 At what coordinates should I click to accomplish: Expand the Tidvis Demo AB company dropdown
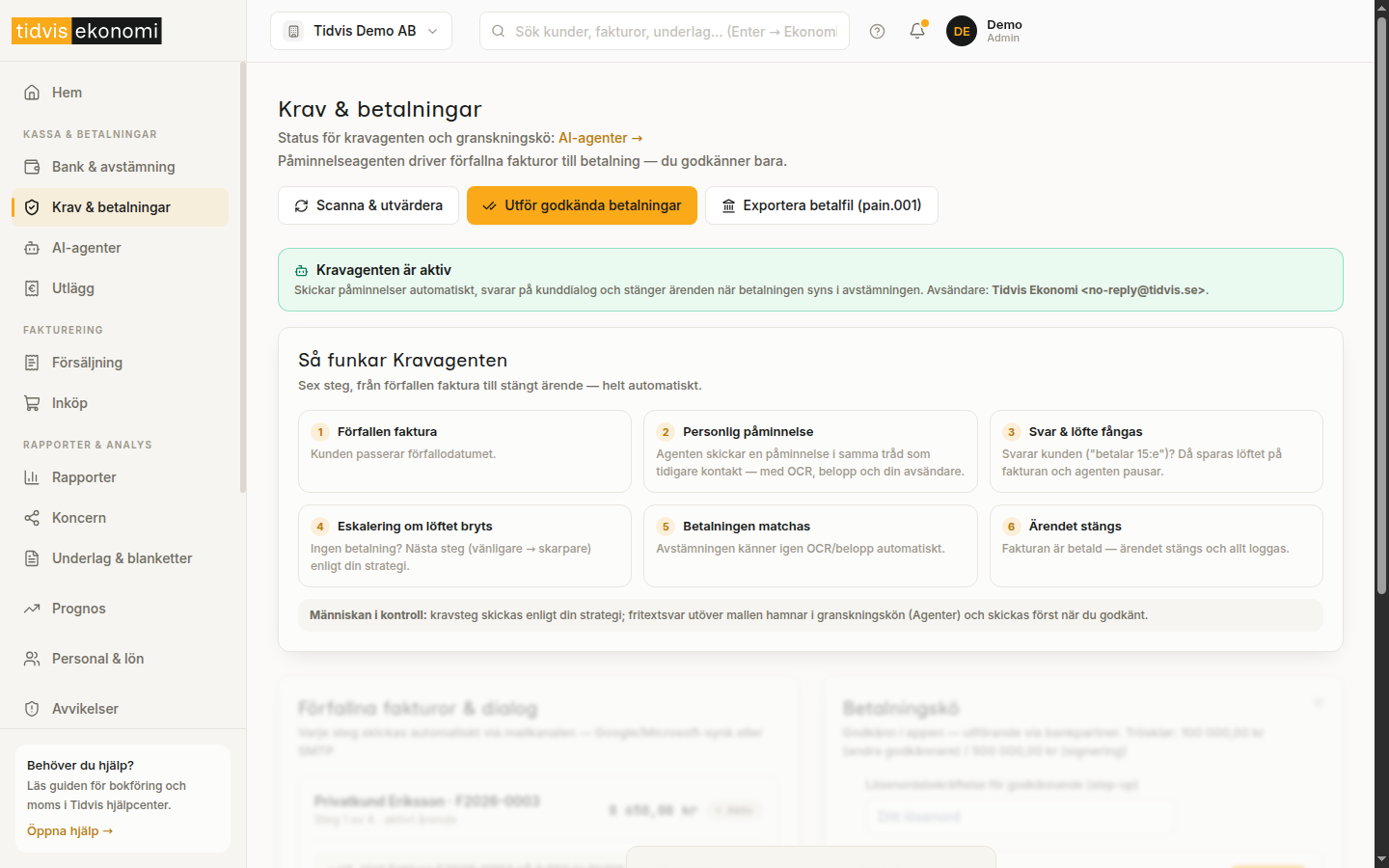point(361,31)
